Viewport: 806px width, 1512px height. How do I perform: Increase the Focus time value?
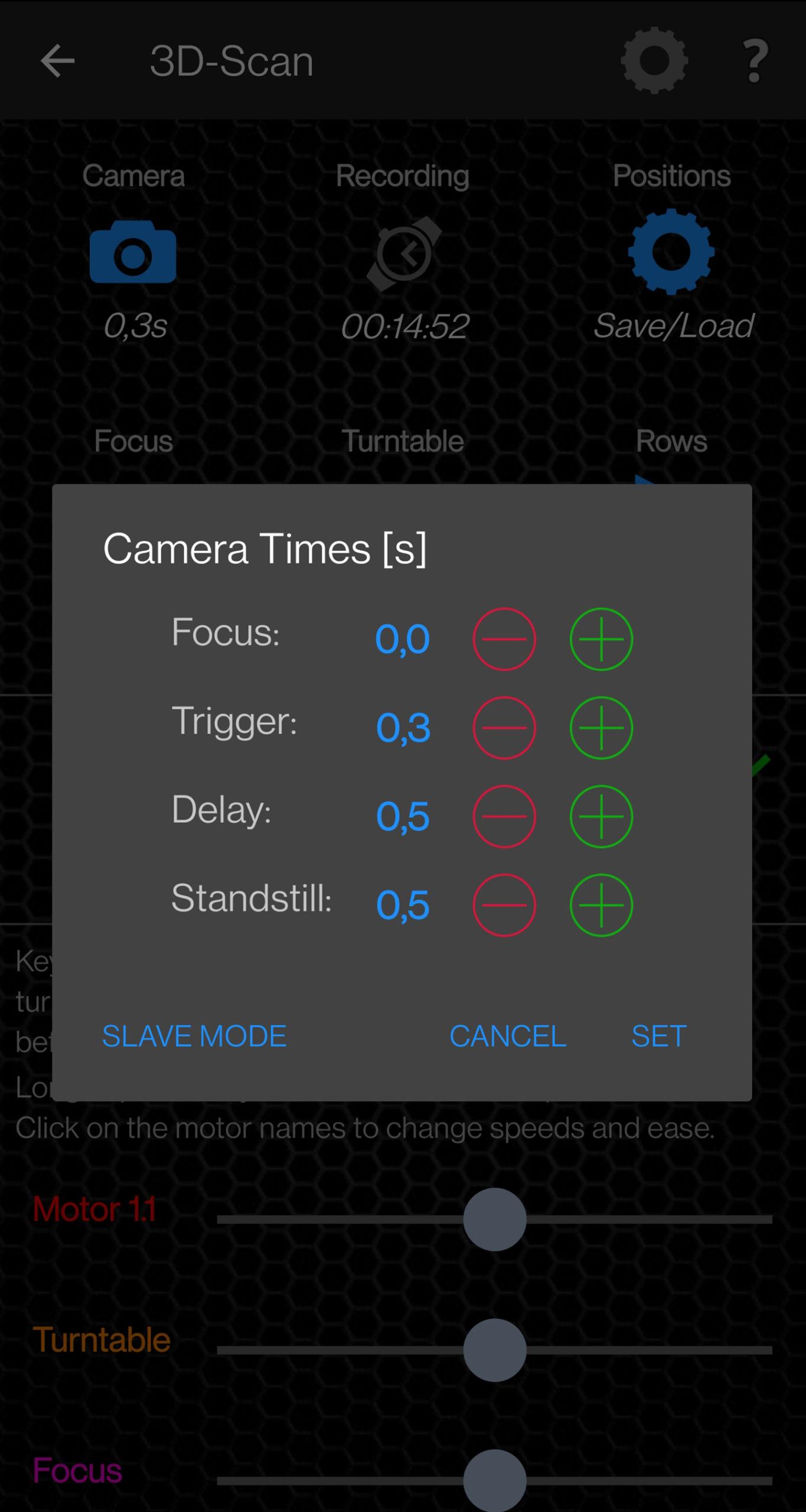click(x=601, y=639)
